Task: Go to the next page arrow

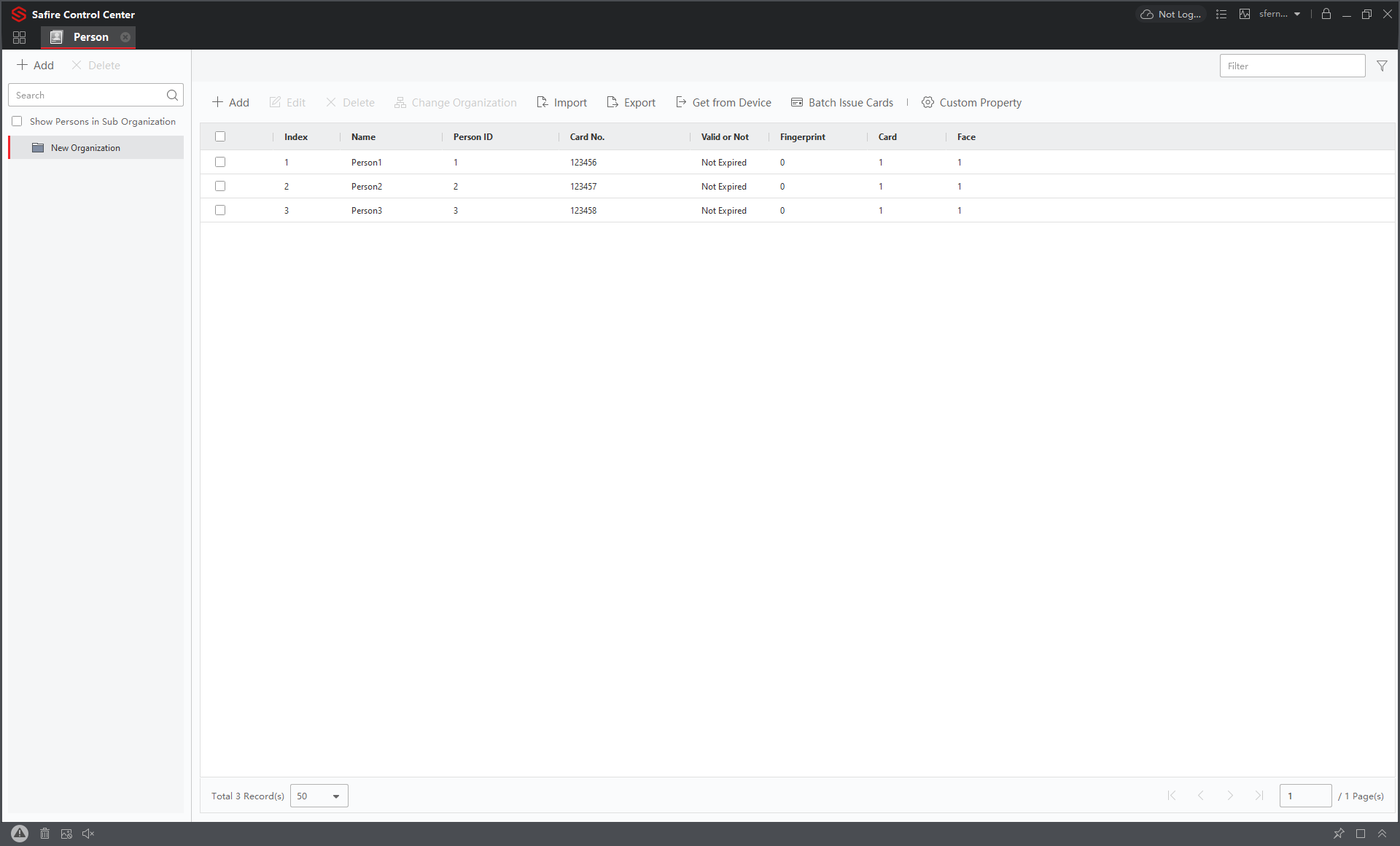Action: 1230,796
